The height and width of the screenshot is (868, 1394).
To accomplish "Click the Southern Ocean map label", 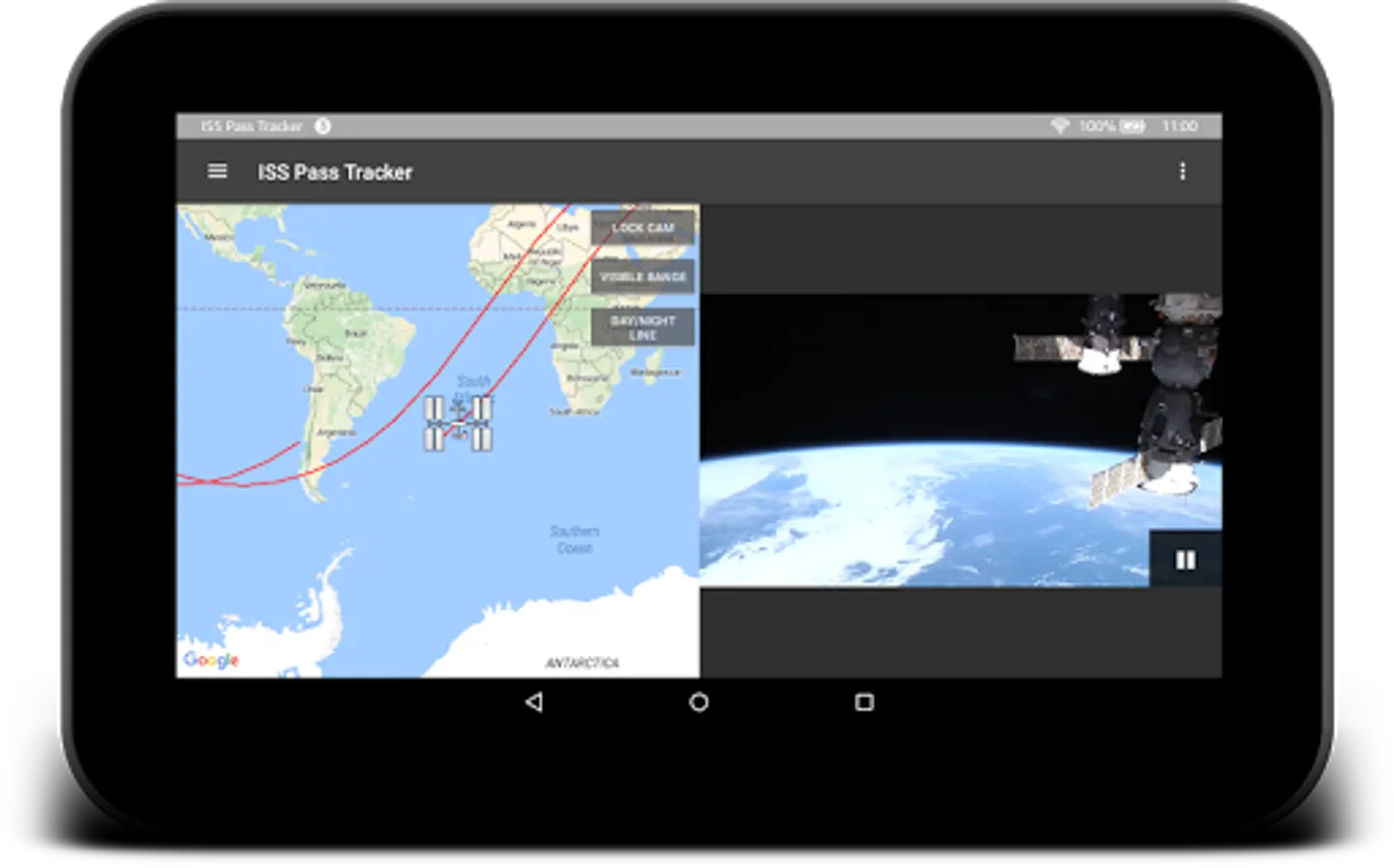I will [x=574, y=539].
